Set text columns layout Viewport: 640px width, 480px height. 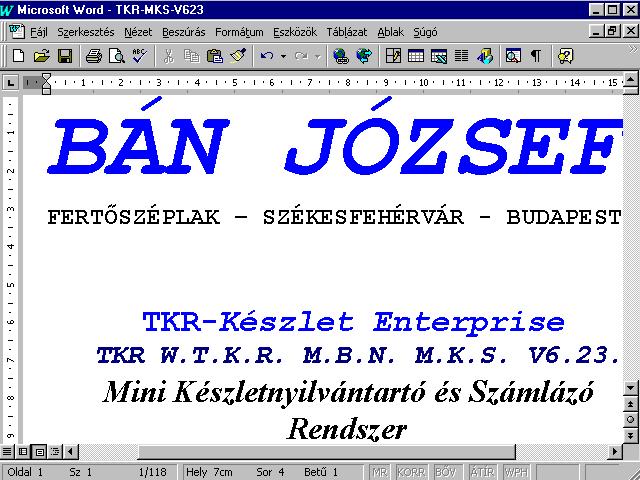tap(462, 56)
